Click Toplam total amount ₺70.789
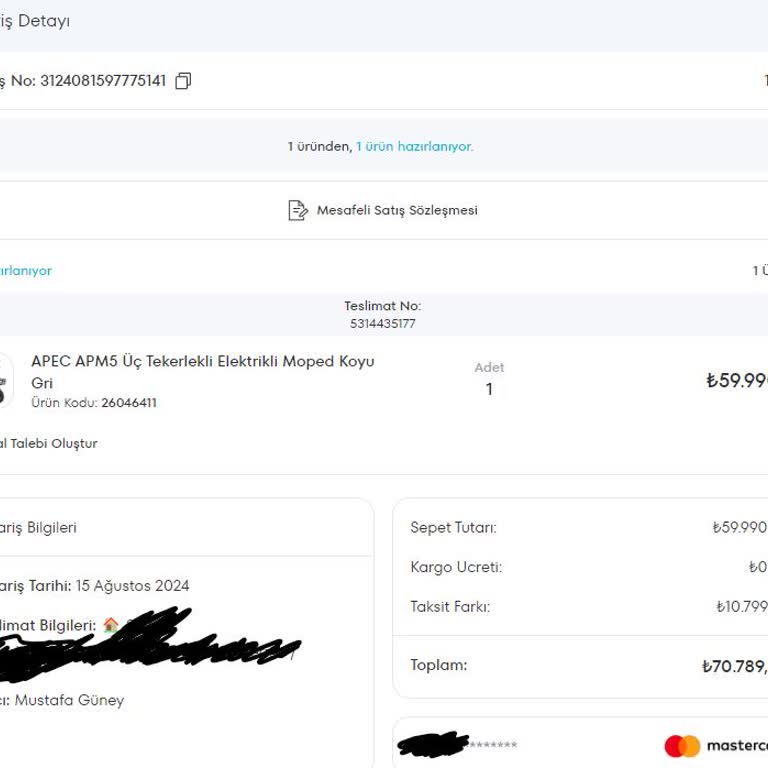768x768 pixels. pos(735,666)
